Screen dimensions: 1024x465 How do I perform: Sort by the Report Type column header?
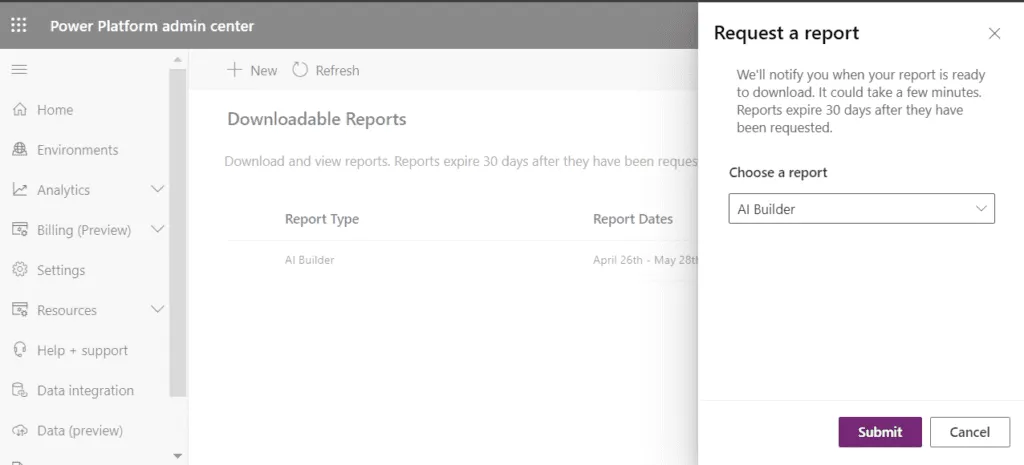(x=321, y=219)
